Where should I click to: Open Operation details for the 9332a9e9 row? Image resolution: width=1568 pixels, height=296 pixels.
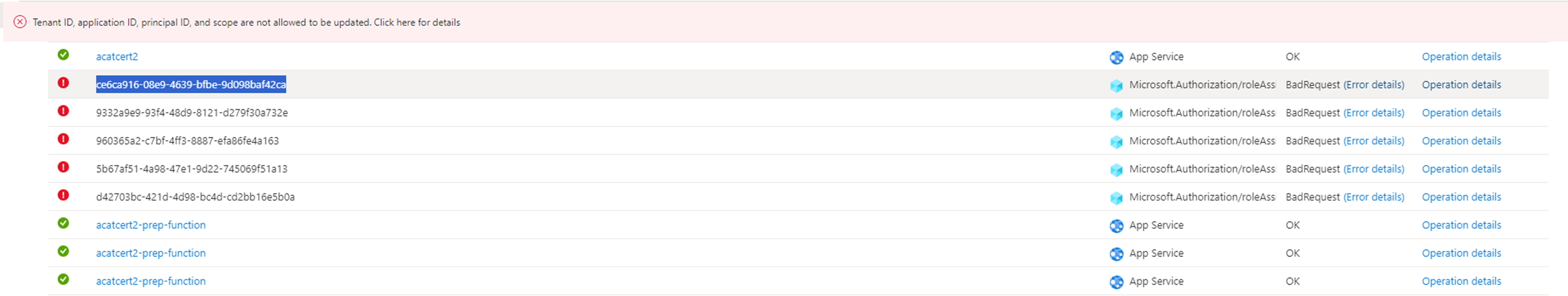coord(1461,113)
